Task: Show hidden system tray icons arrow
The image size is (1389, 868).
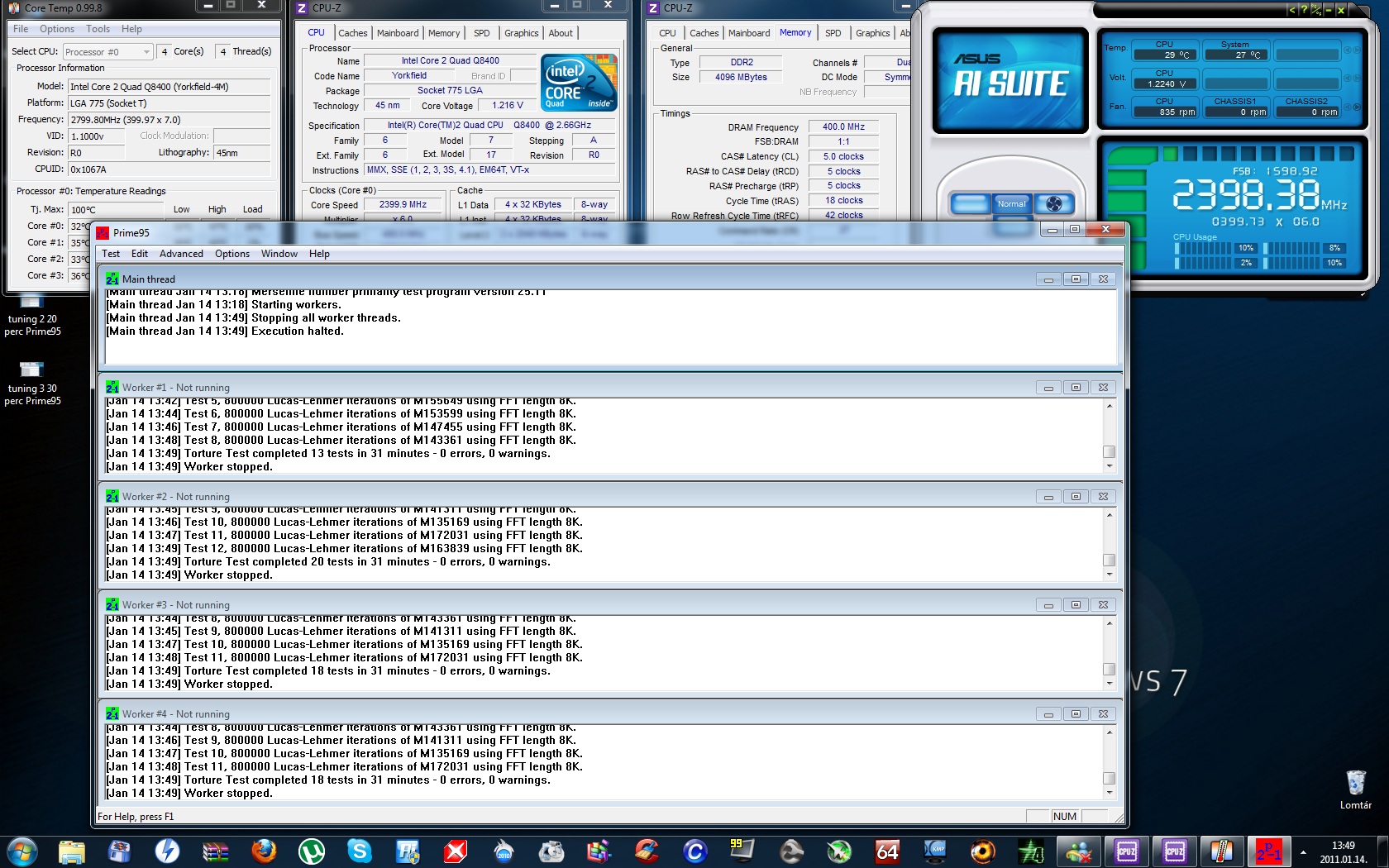Action: coord(1303,851)
